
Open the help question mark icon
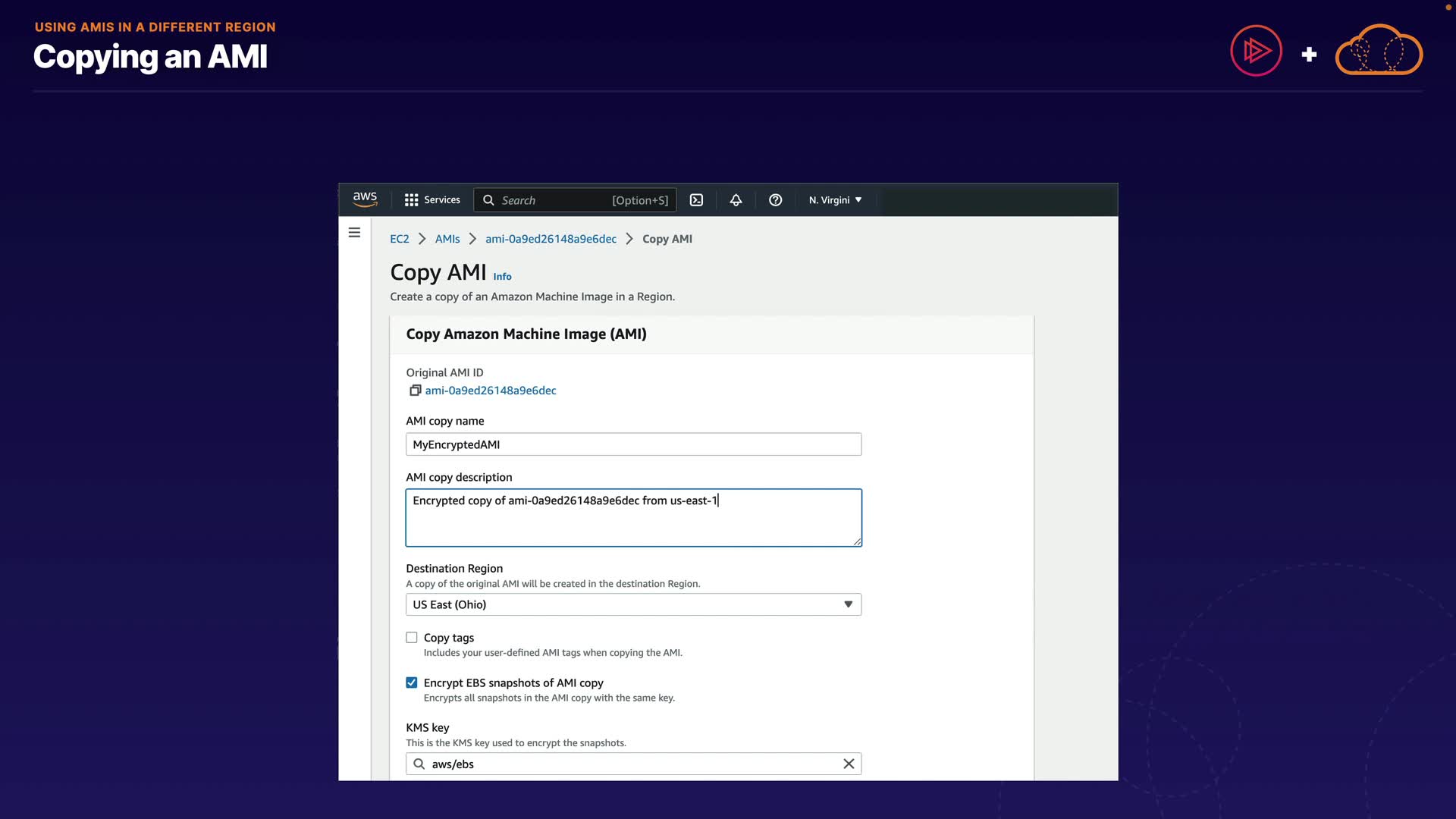click(x=775, y=200)
